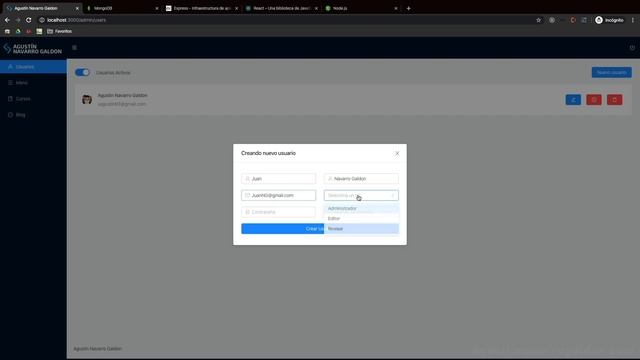Click user name 'Agustín Navarro Galdon' in list
Screen dimensions: 640x360
click(122, 95)
